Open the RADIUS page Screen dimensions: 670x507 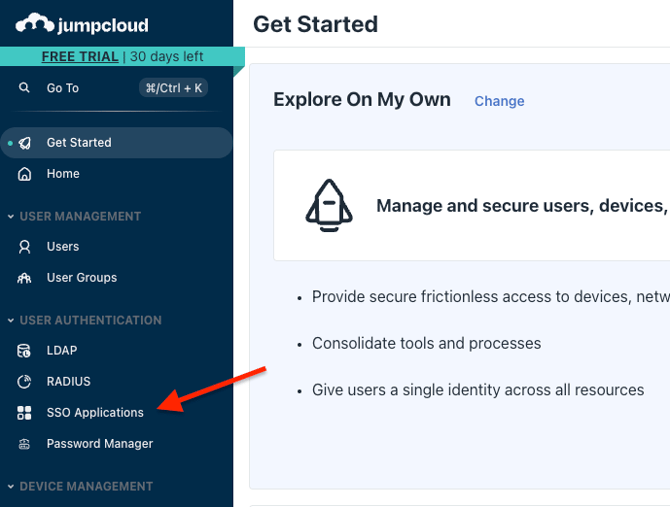click(x=116, y=381)
